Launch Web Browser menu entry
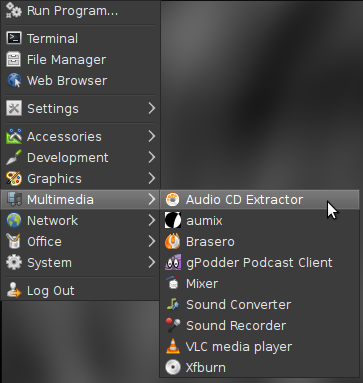The image size is (363, 383). 80,80
